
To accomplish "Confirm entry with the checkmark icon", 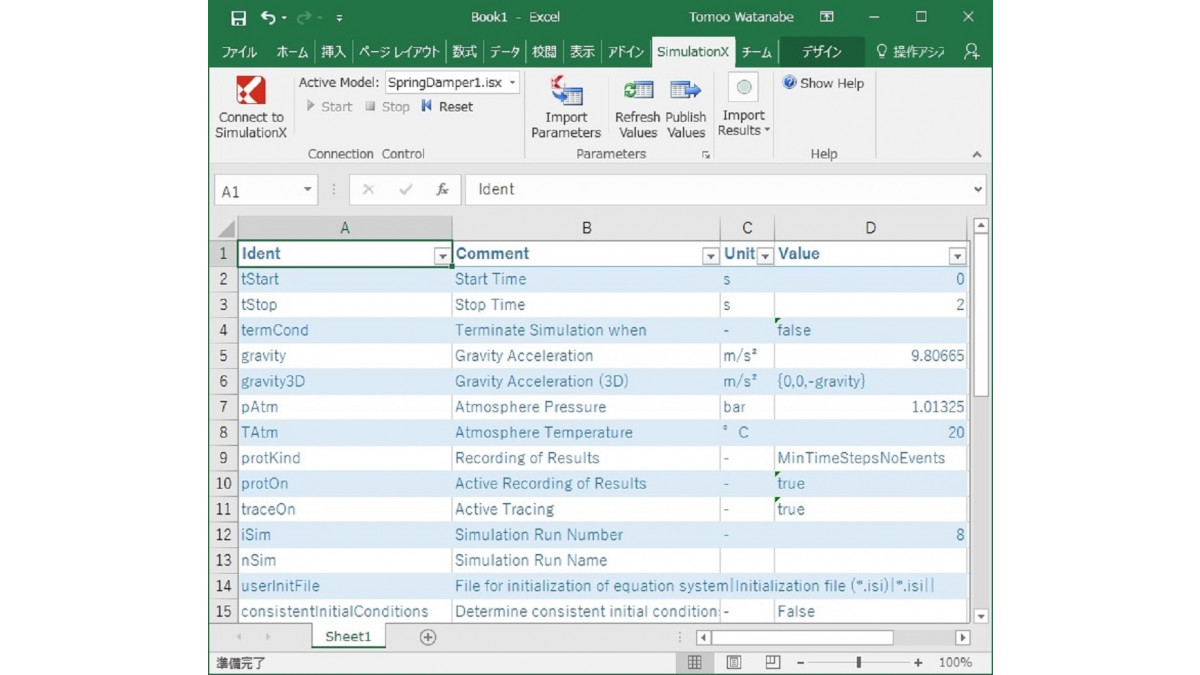I will [405, 190].
